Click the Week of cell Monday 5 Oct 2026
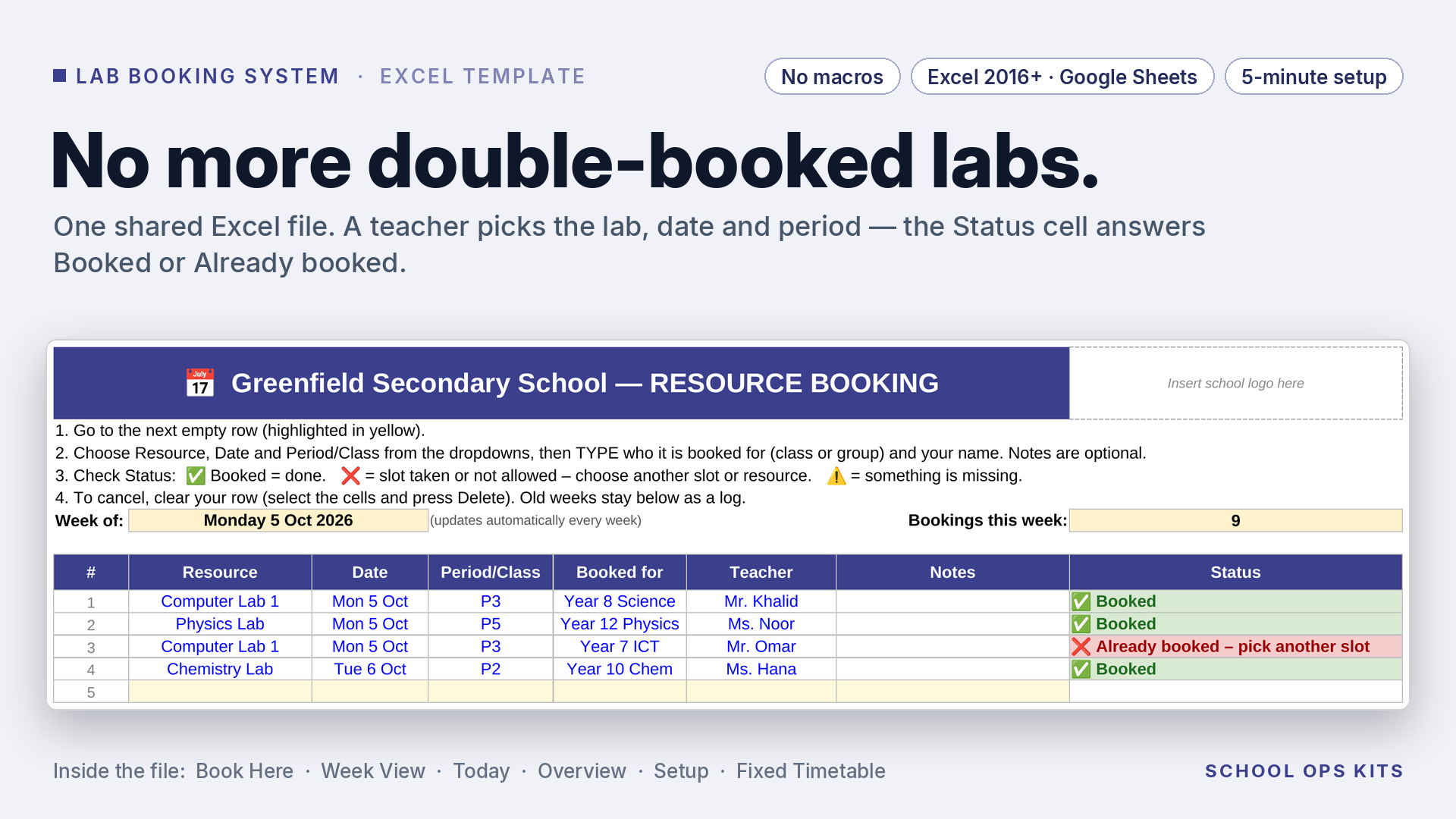The width and height of the screenshot is (1456, 819). (x=278, y=520)
